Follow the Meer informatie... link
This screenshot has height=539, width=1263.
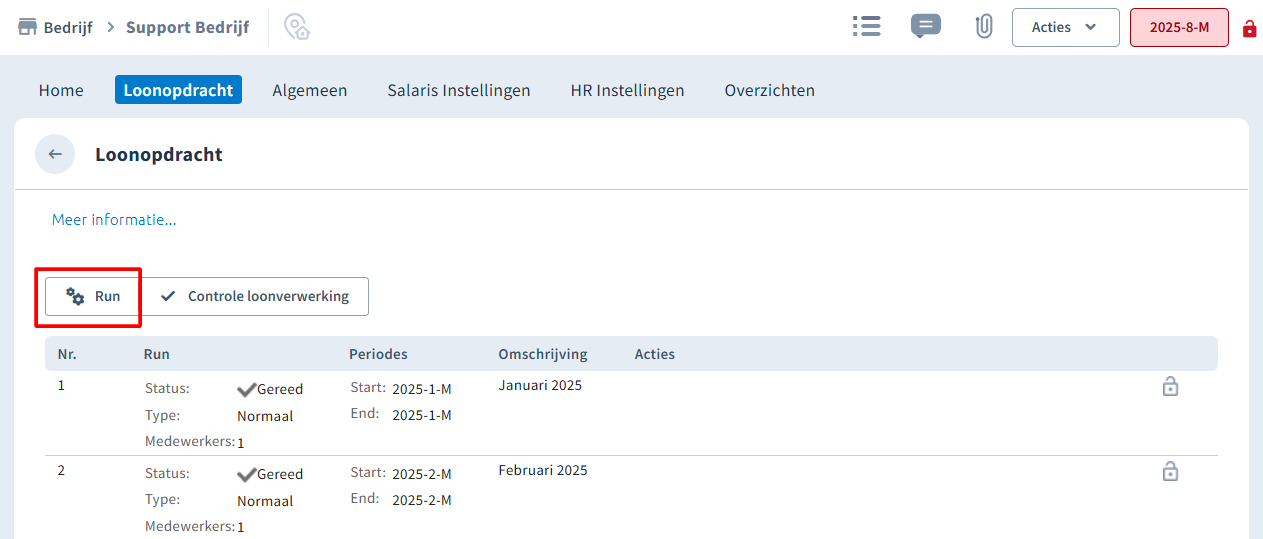click(114, 219)
